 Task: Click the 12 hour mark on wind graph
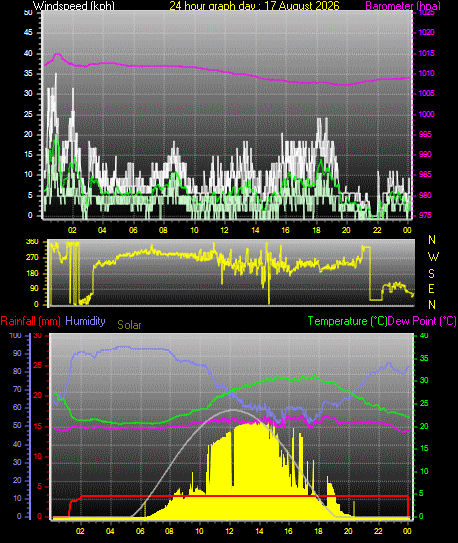[225, 230]
